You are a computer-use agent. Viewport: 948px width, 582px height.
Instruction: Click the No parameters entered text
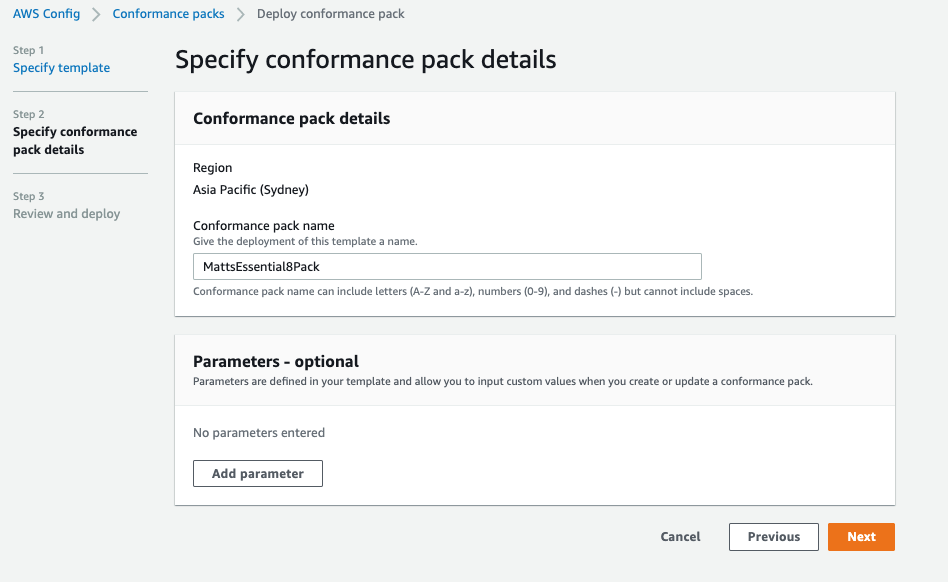click(259, 433)
